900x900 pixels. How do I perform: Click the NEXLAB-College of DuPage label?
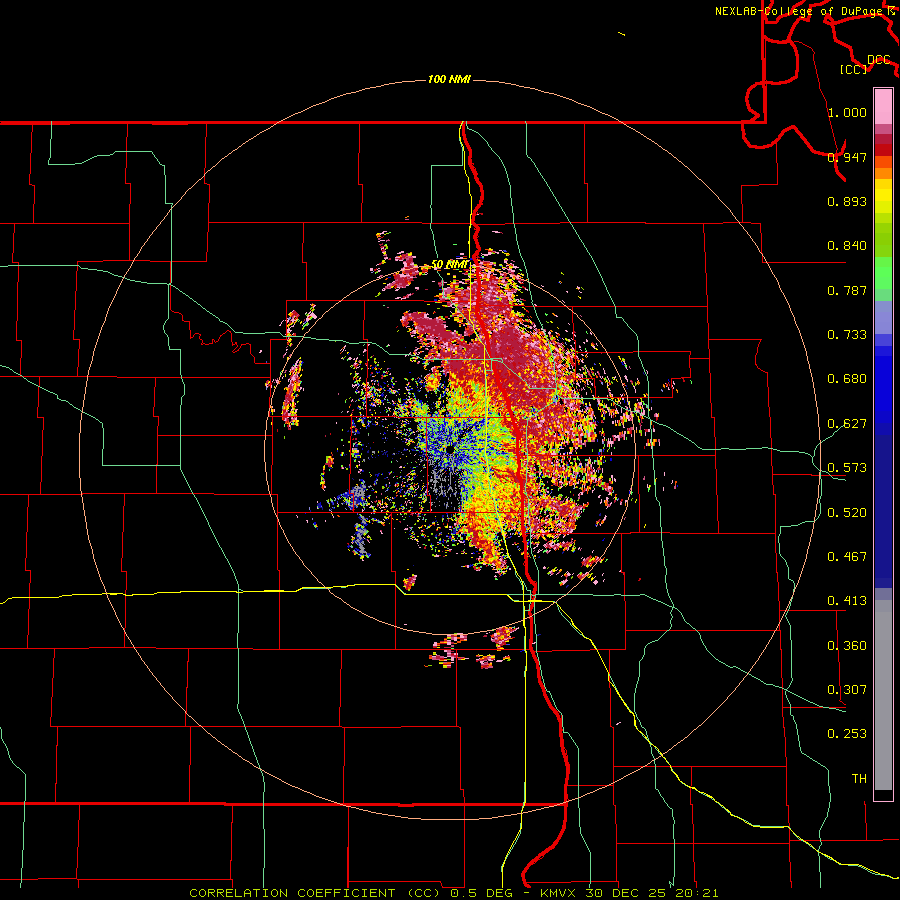tap(805, 11)
